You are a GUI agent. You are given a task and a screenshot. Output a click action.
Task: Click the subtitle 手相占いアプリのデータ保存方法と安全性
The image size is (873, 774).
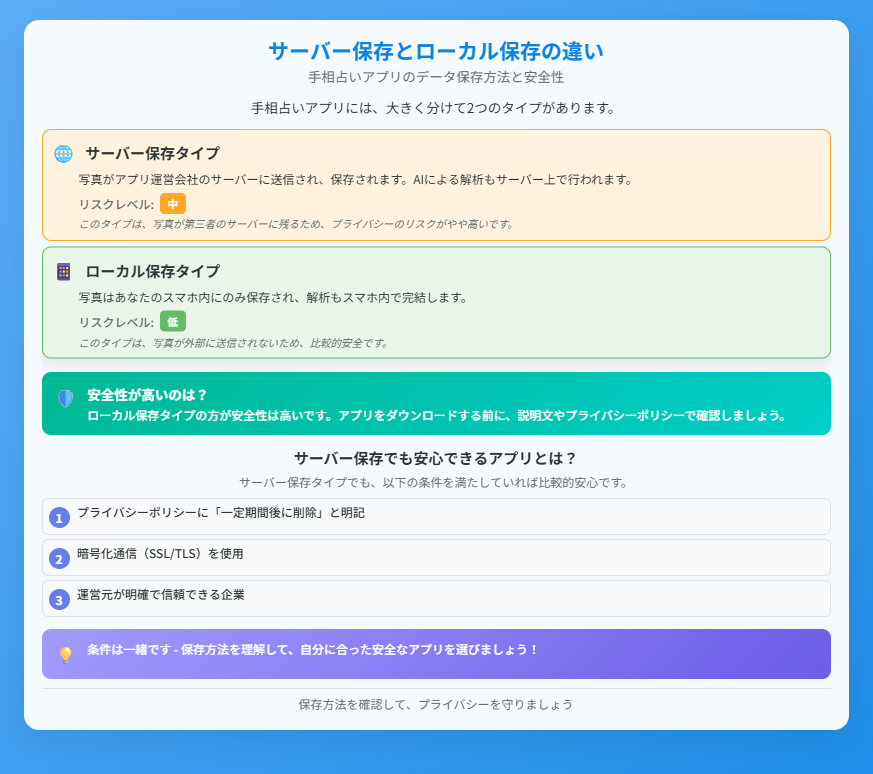436,76
